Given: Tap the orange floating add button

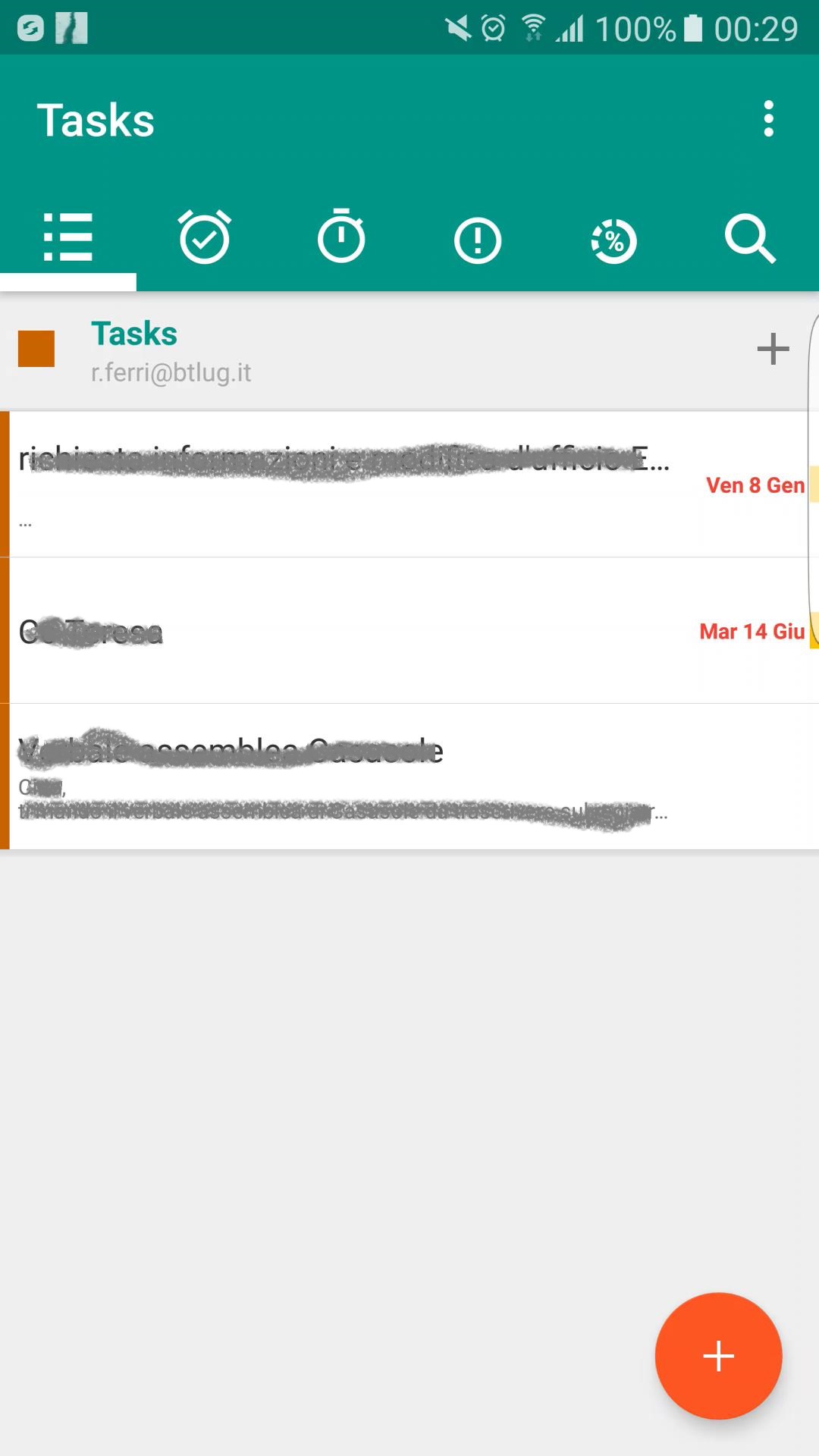Looking at the screenshot, I should pyautogui.click(x=718, y=1356).
